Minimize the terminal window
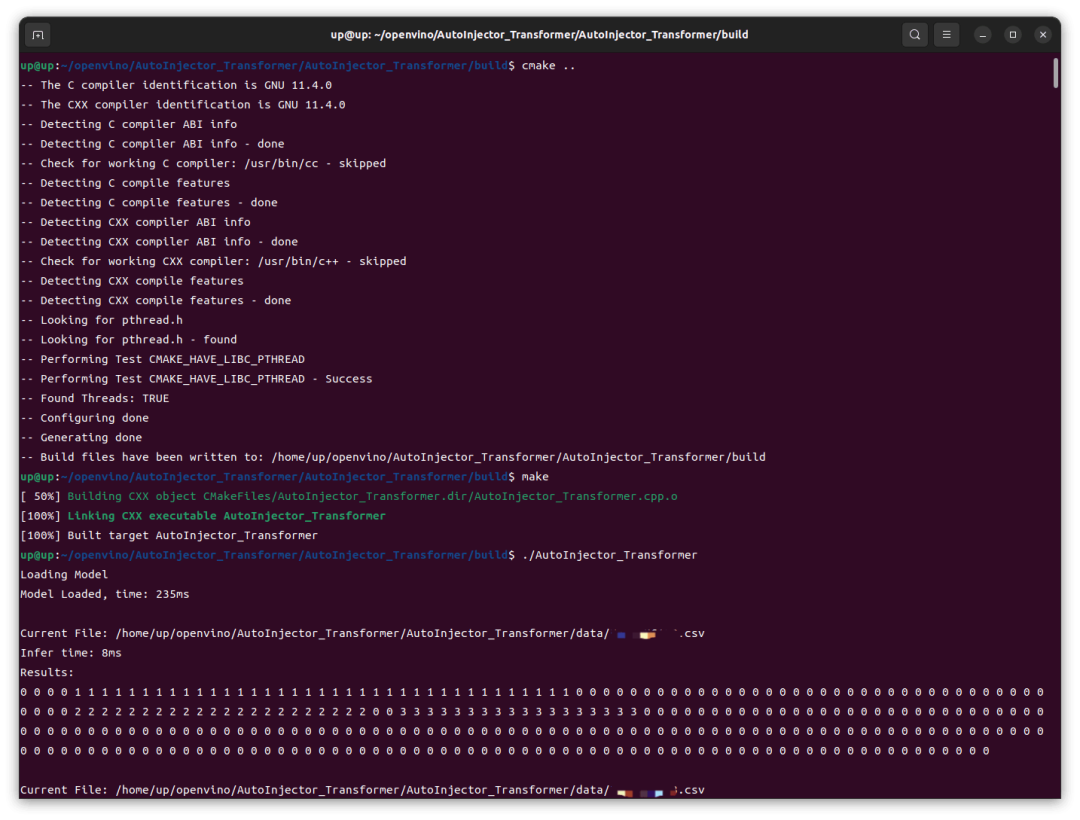 pos(983,35)
